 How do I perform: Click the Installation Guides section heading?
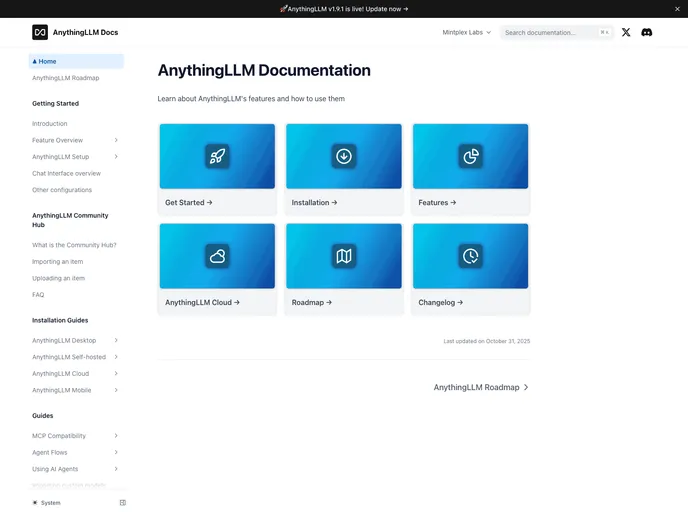click(60, 320)
